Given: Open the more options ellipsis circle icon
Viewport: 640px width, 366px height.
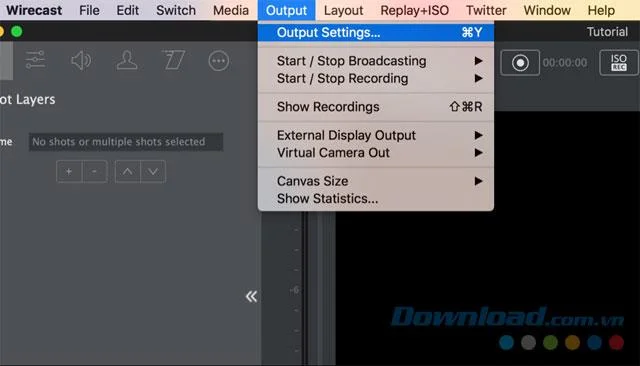Looking at the screenshot, I should pos(219,61).
